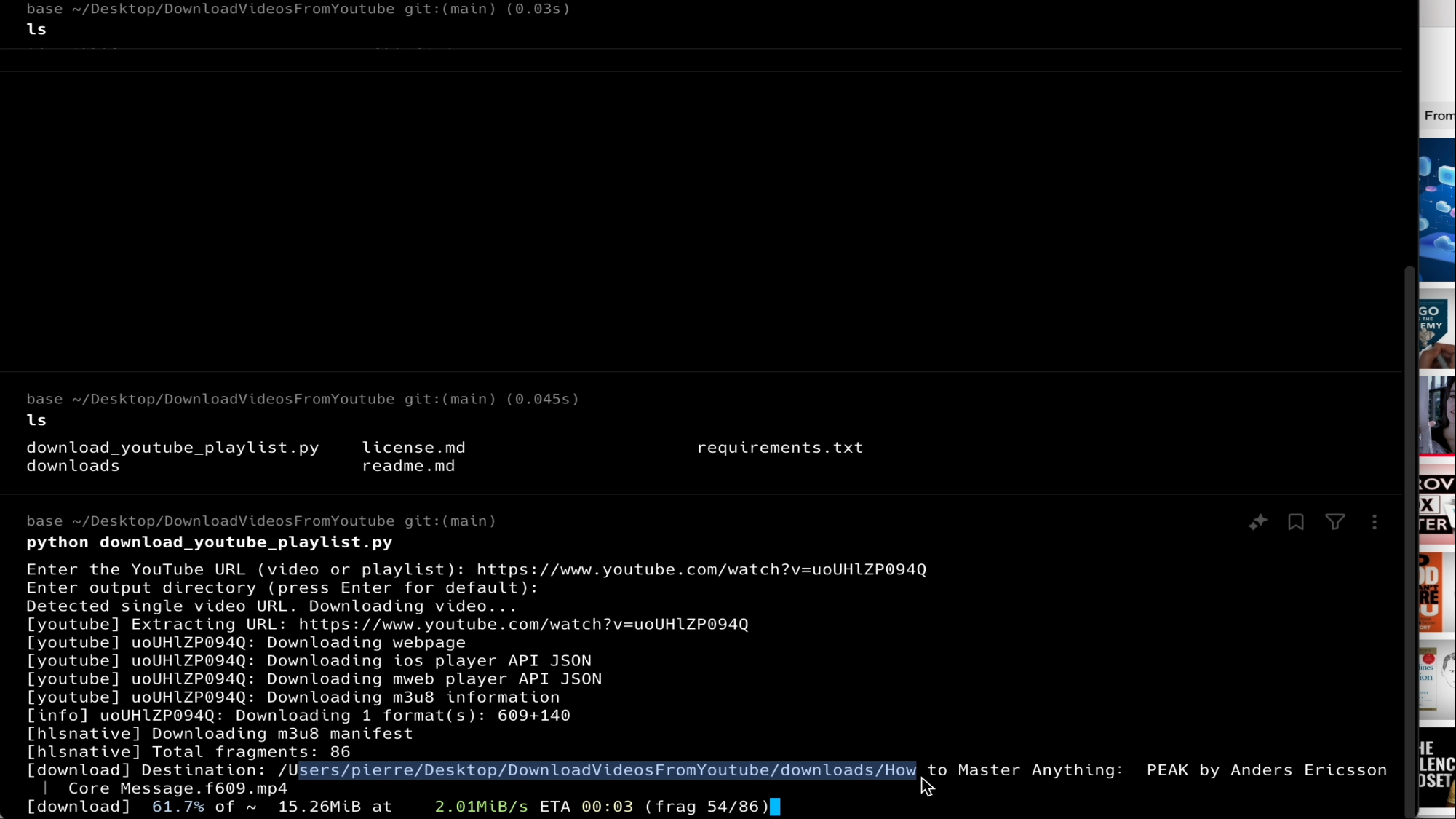The image size is (1456, 819).
Task: Click the readme.md filename
Action: coord(408,465)
